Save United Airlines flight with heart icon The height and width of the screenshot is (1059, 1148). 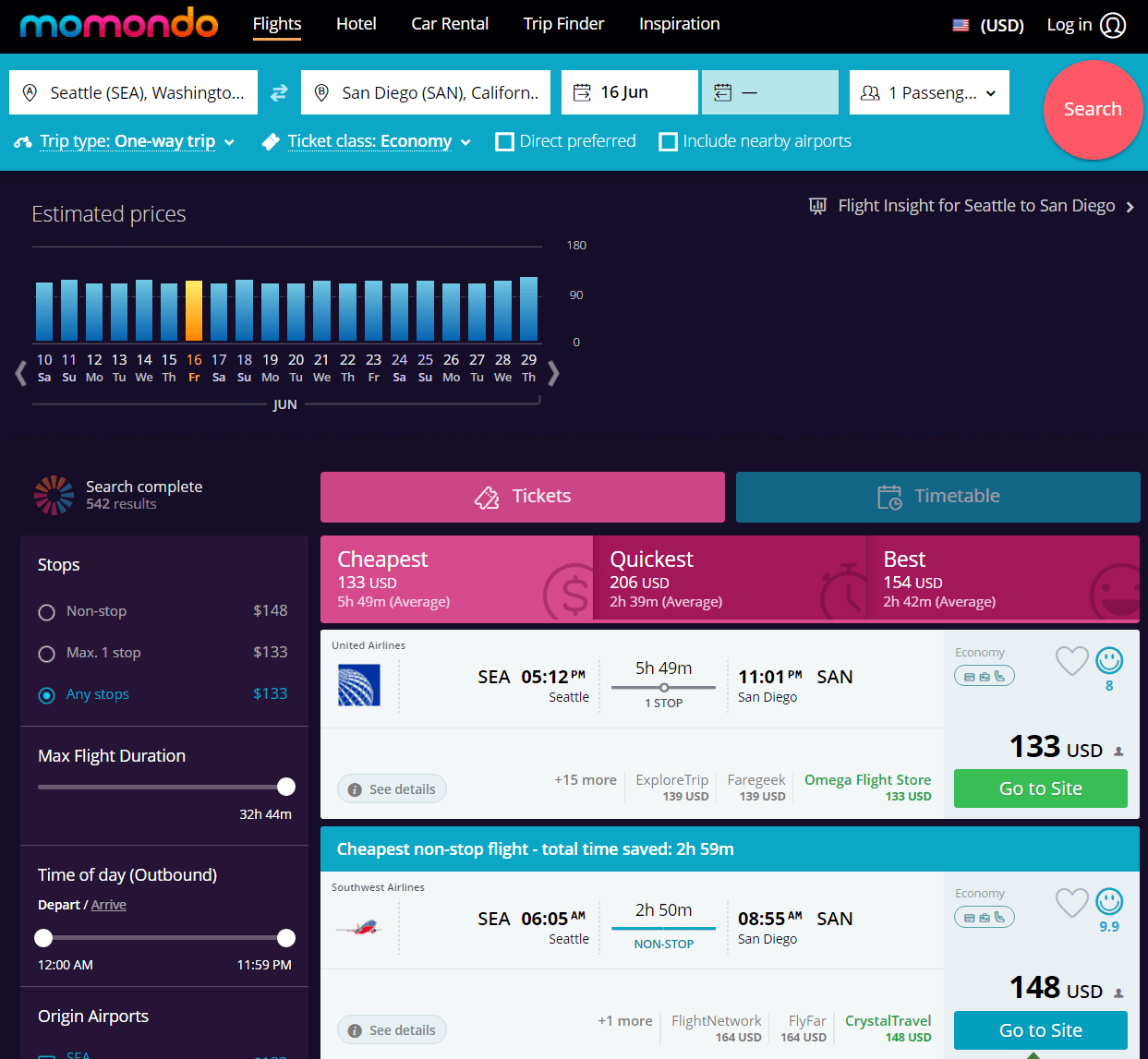[1071, 660]
